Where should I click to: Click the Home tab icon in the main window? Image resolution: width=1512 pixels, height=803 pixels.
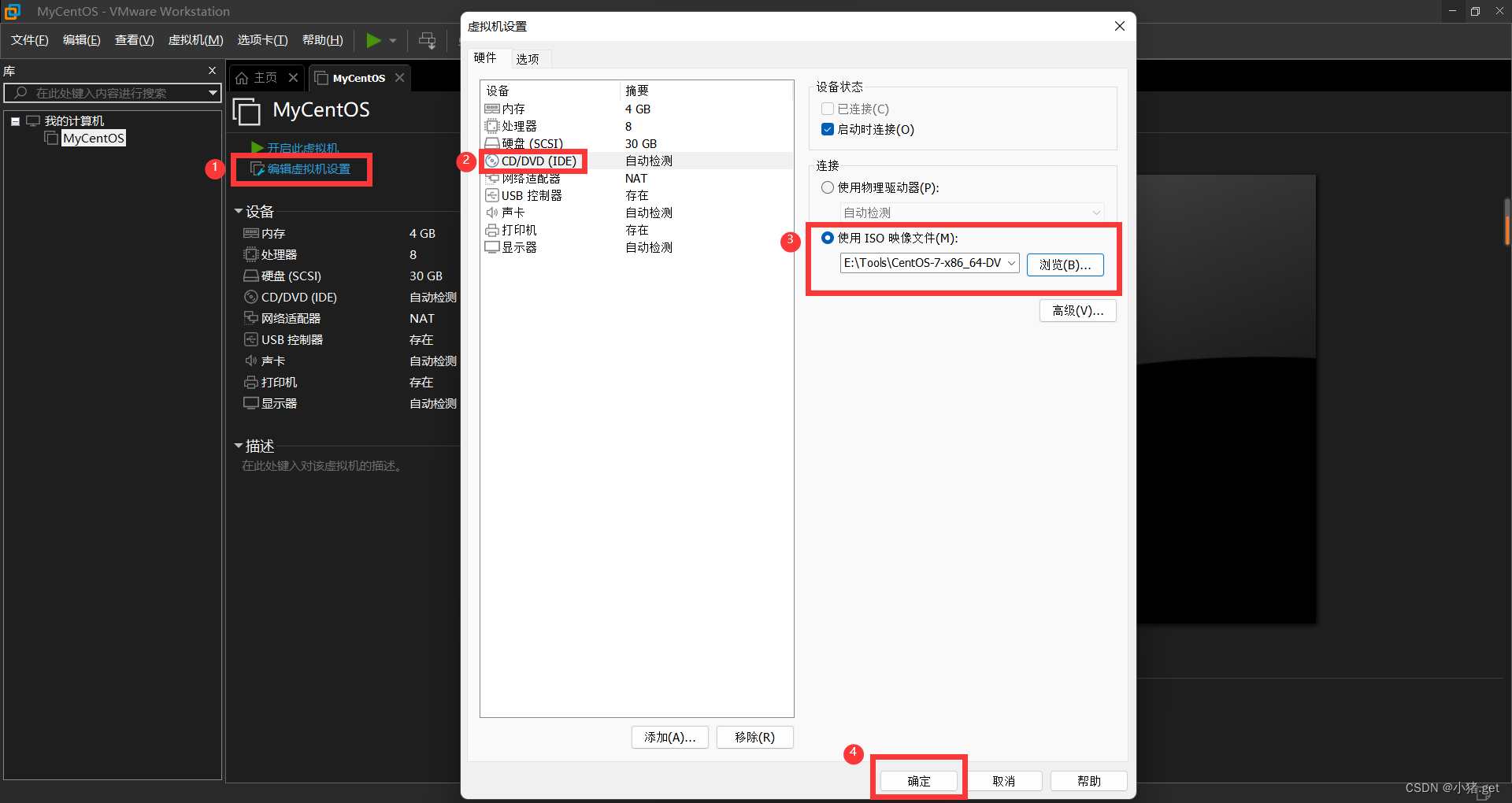242,78
